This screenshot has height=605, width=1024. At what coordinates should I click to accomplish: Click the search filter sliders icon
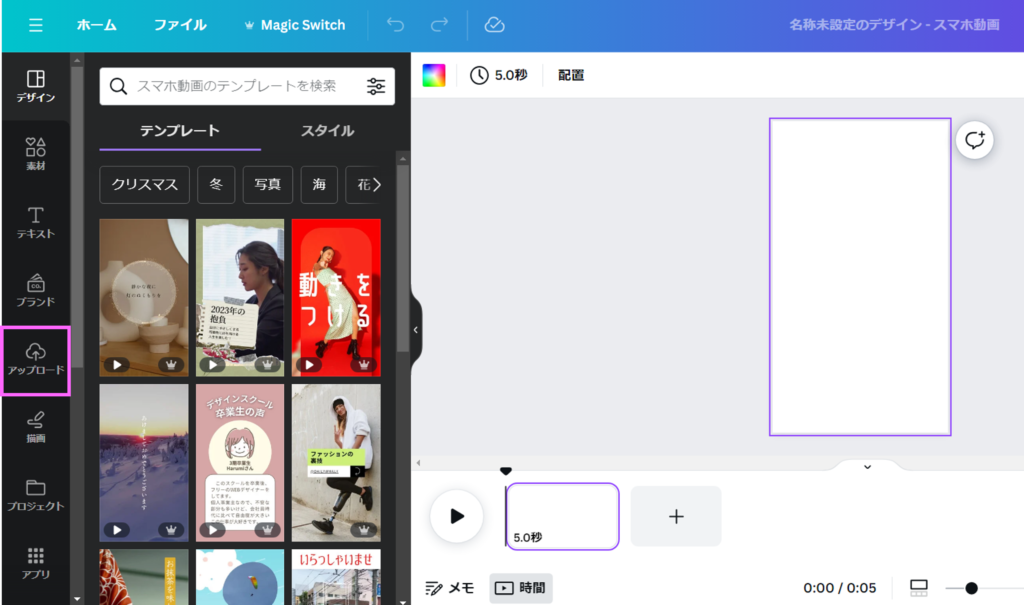coord(376,87)
